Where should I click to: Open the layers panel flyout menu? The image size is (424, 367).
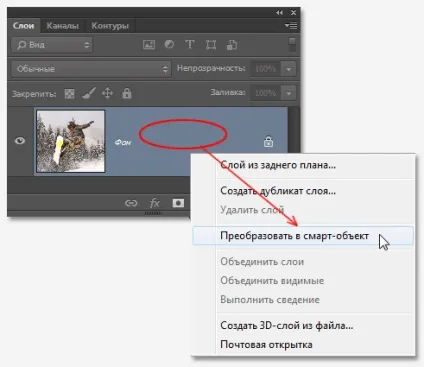tap(291, 25)
